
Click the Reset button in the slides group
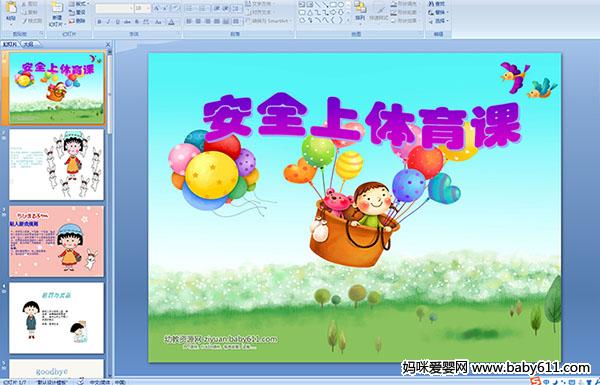click(x=77, y=12)
